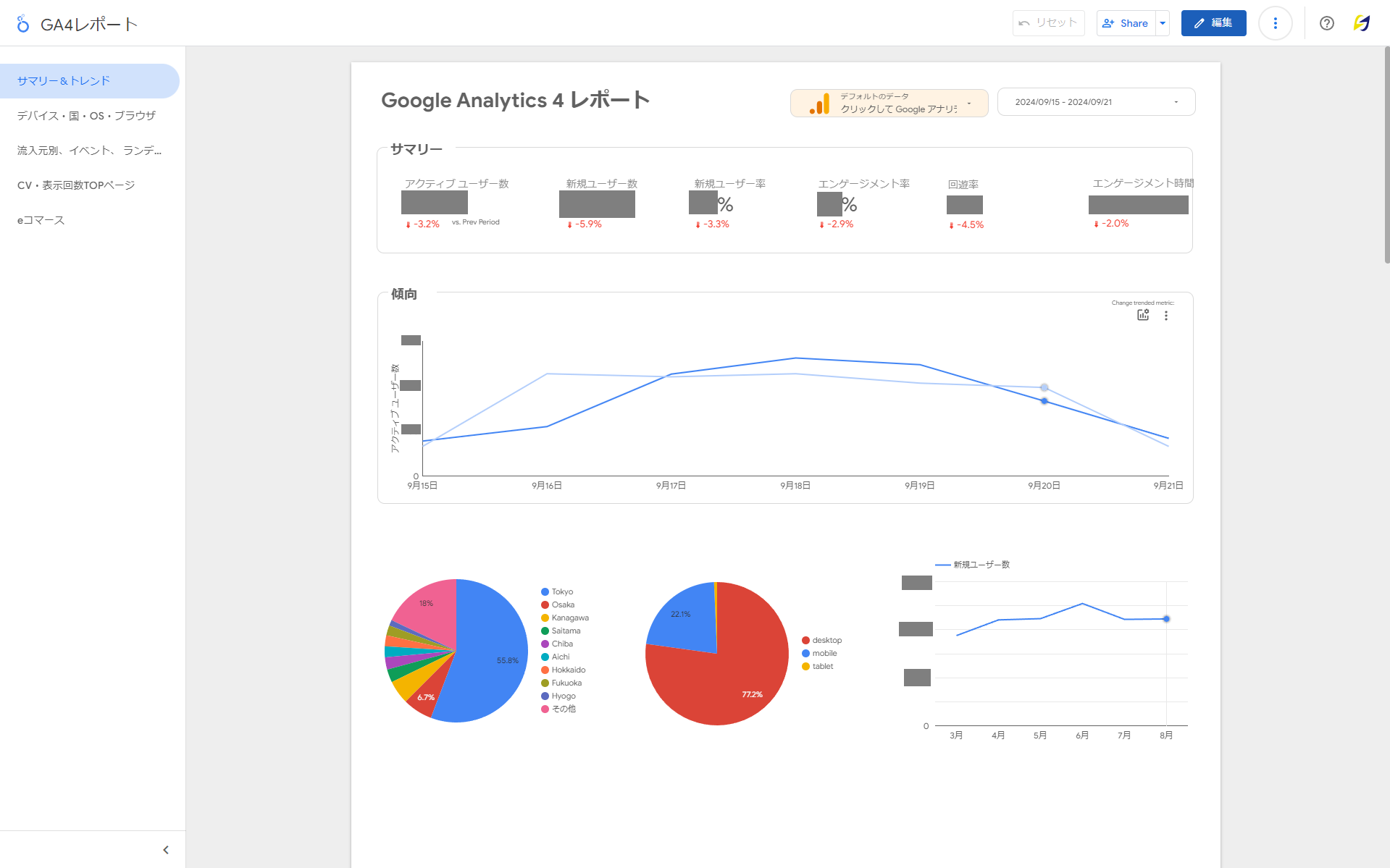The height and width of the screenshot is (868, 1390).
Task: Open the help question mark icon
Action: [1326, 23]
